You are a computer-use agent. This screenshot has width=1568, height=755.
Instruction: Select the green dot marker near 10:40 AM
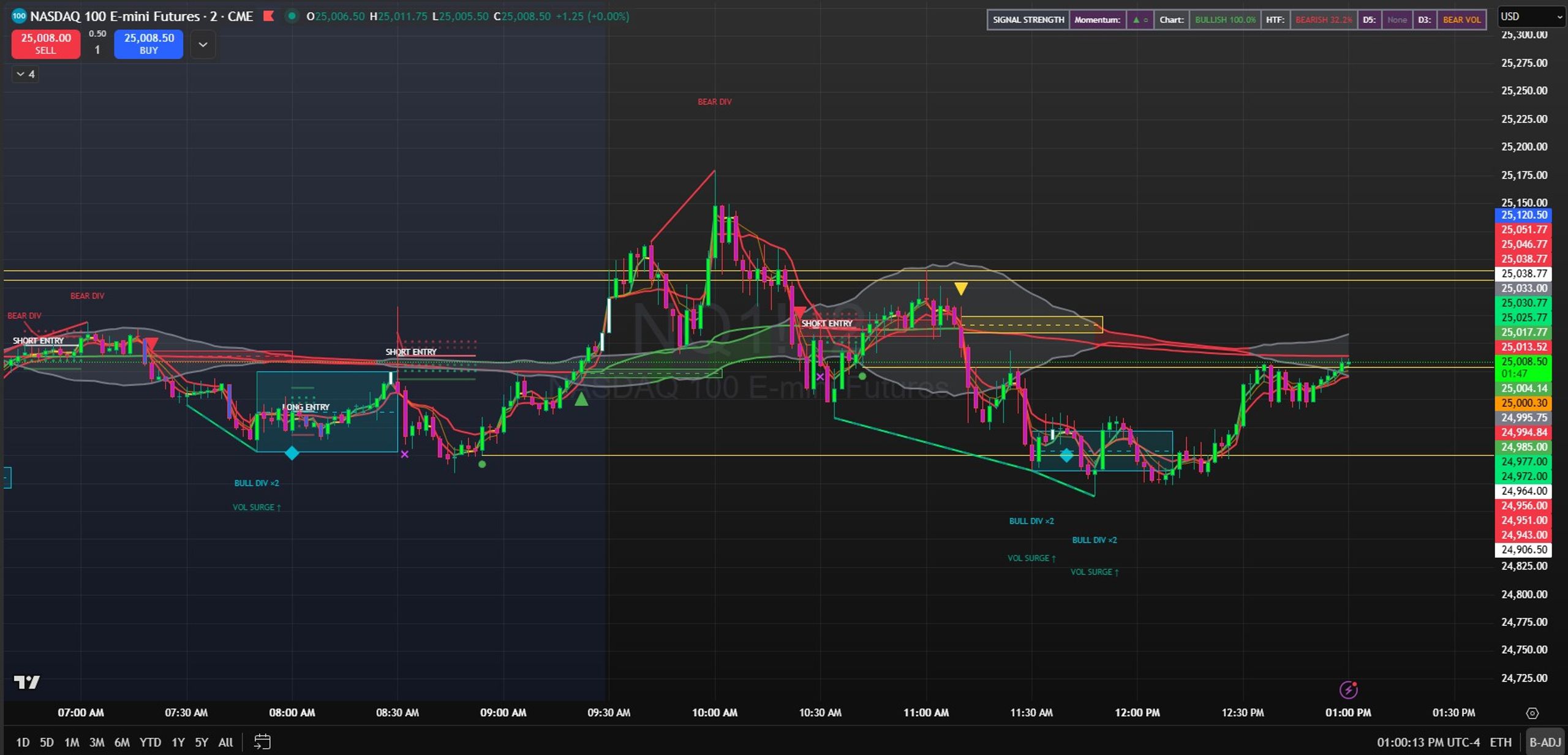click(x=862, y=376)
